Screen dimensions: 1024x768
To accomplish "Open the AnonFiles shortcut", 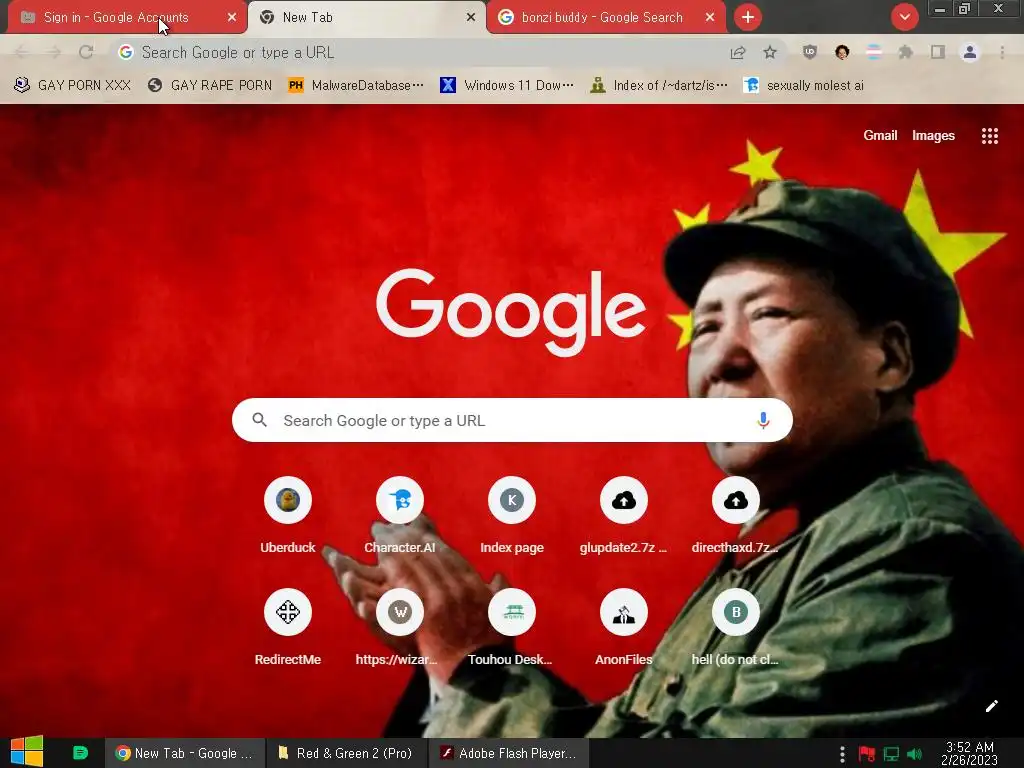I will click(x=624, y=628).
